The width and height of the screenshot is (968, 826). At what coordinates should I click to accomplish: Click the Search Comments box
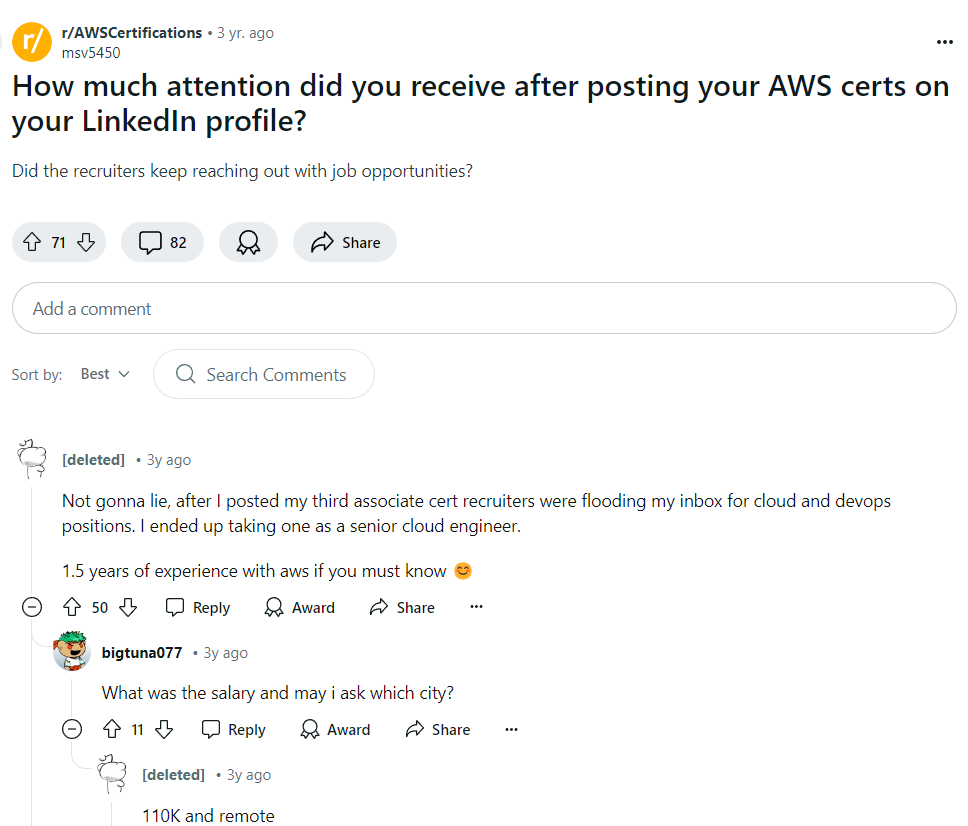coord(264,374)
